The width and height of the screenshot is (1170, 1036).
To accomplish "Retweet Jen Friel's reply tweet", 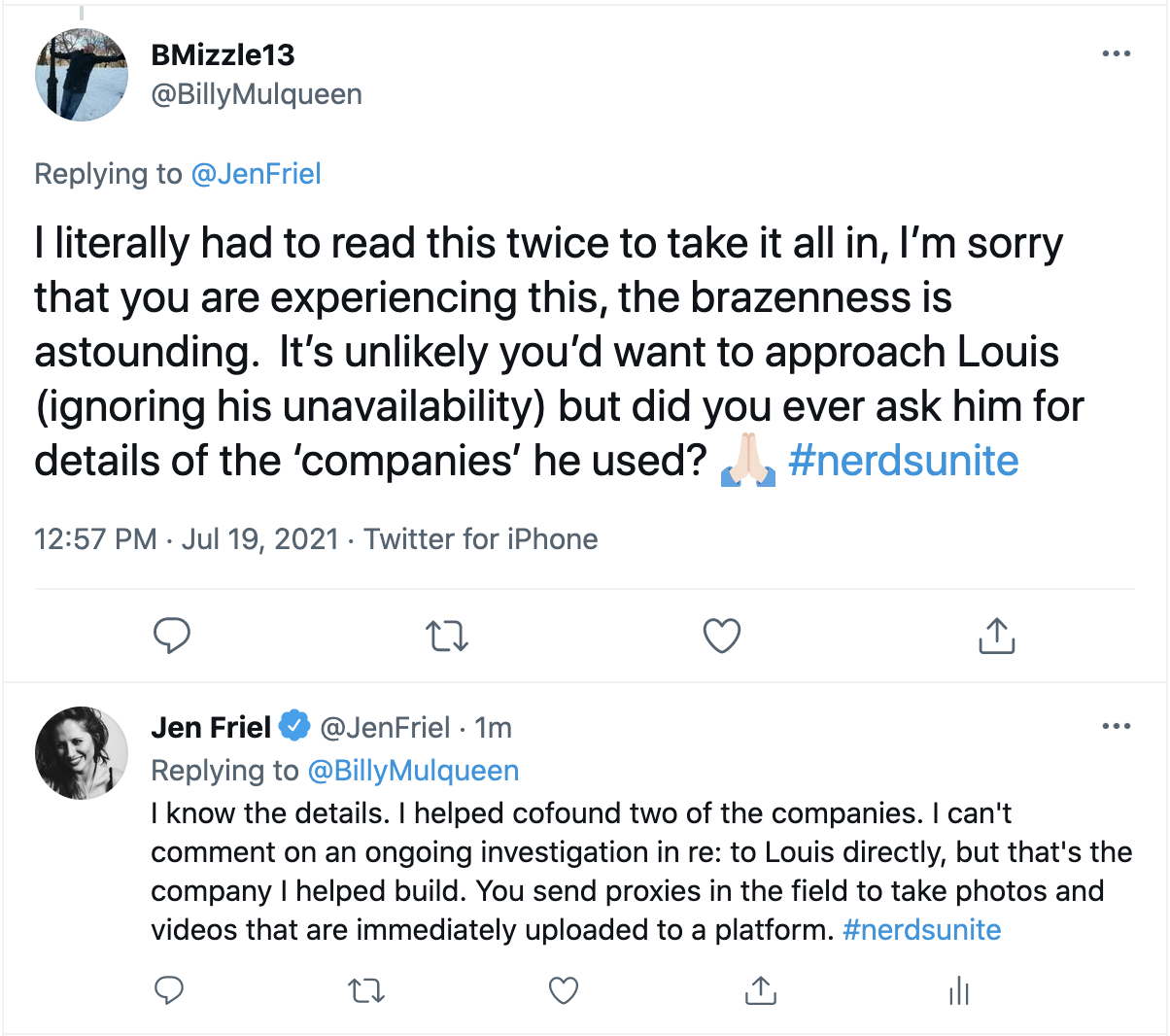I will click(x=366, y=990).
